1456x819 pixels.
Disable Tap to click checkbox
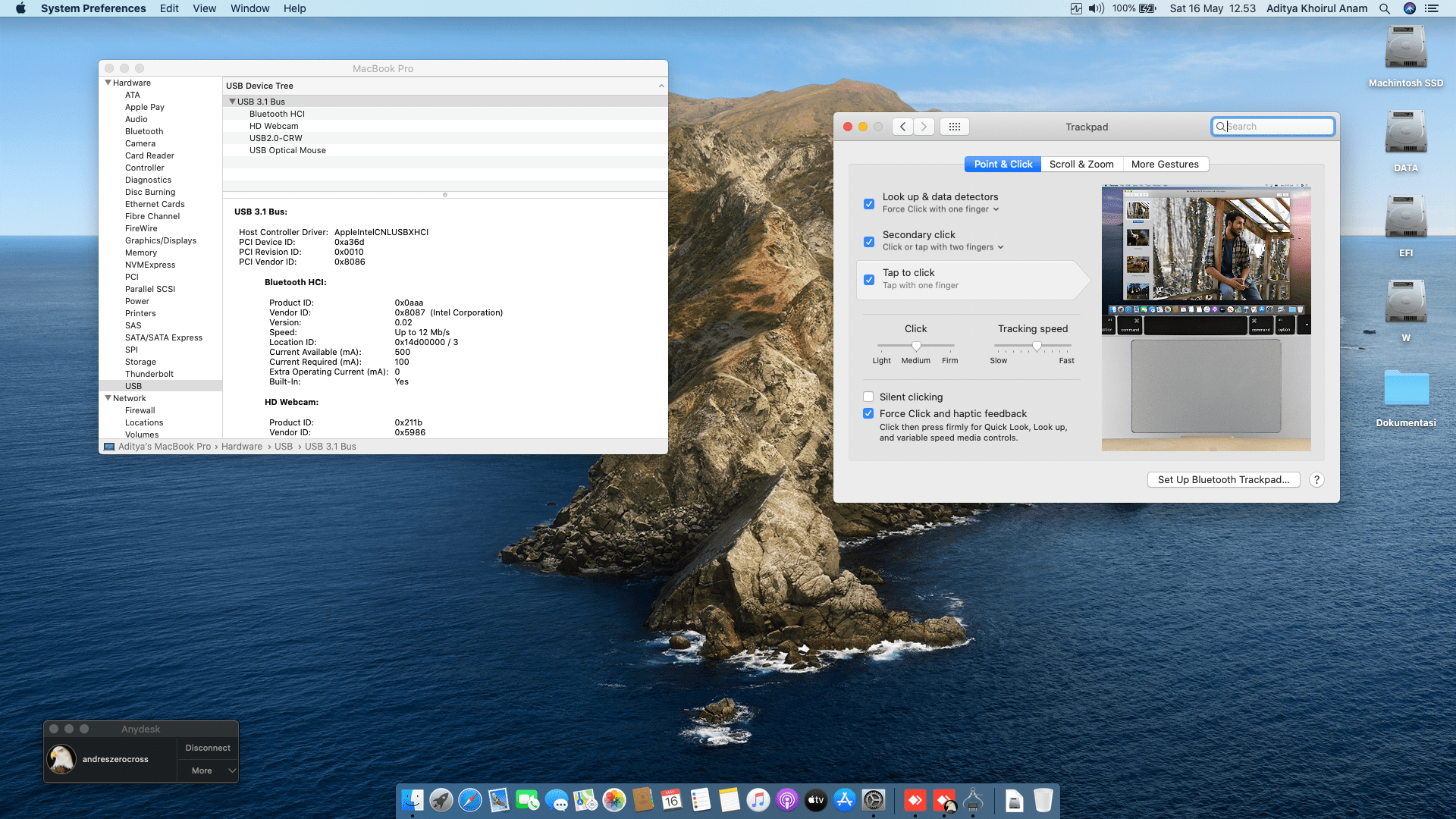869,280
